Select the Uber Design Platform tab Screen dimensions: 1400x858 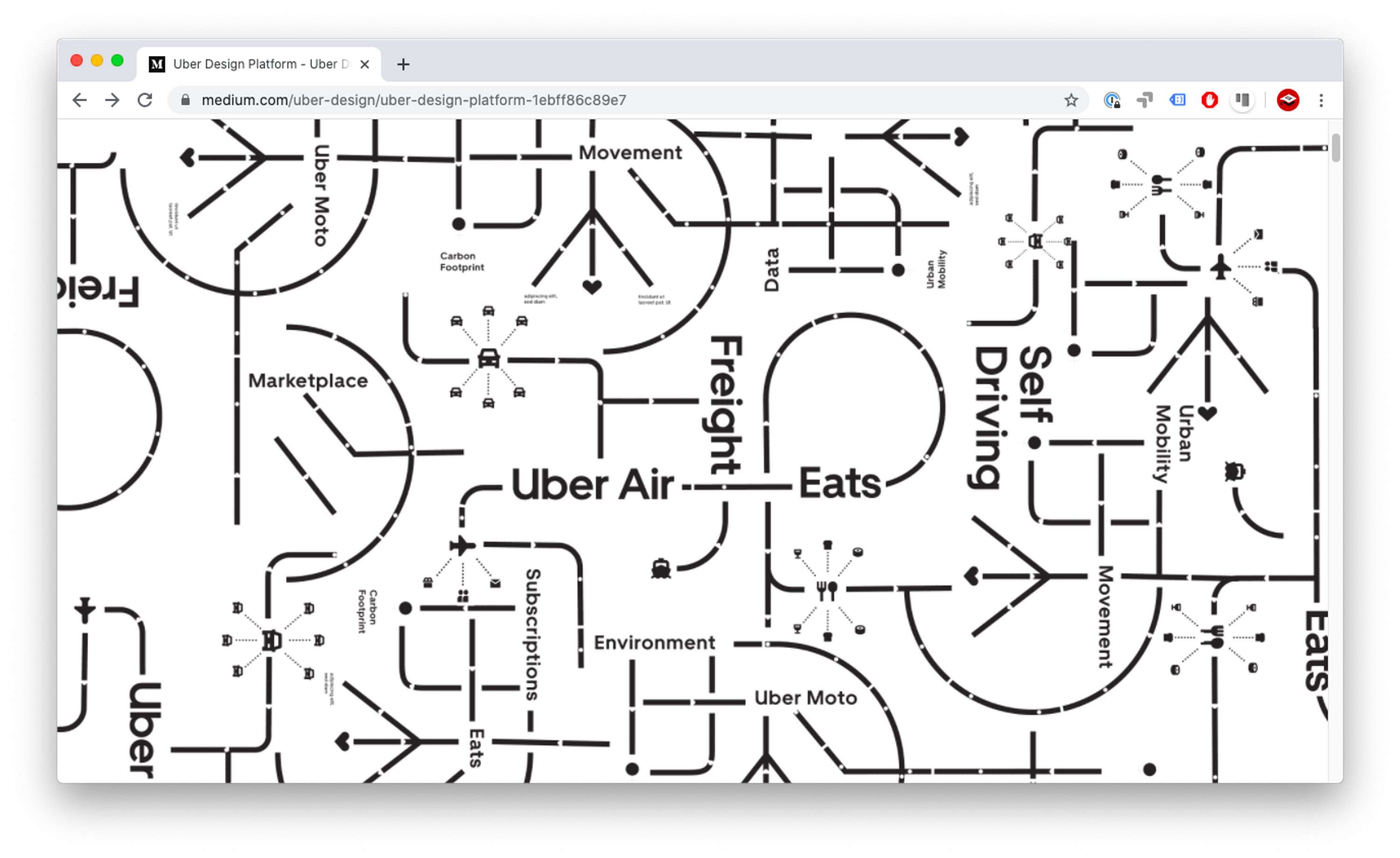259,64
